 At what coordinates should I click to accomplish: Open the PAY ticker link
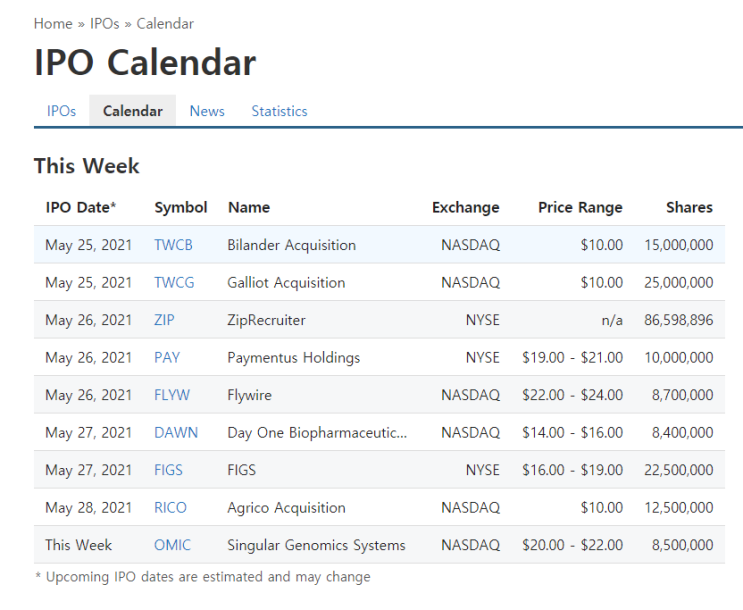click(167, 357)
